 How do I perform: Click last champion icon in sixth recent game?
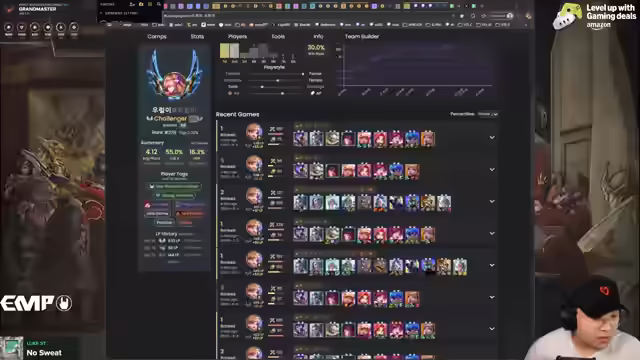click(x=412, y=298)
